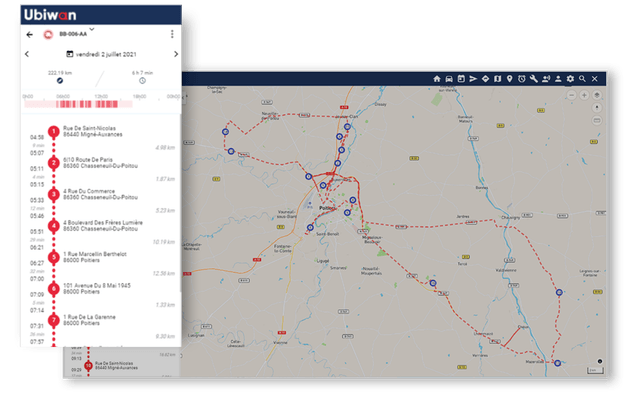
Task: Click the person with sound-waves icon
Action: coord(546,79)
